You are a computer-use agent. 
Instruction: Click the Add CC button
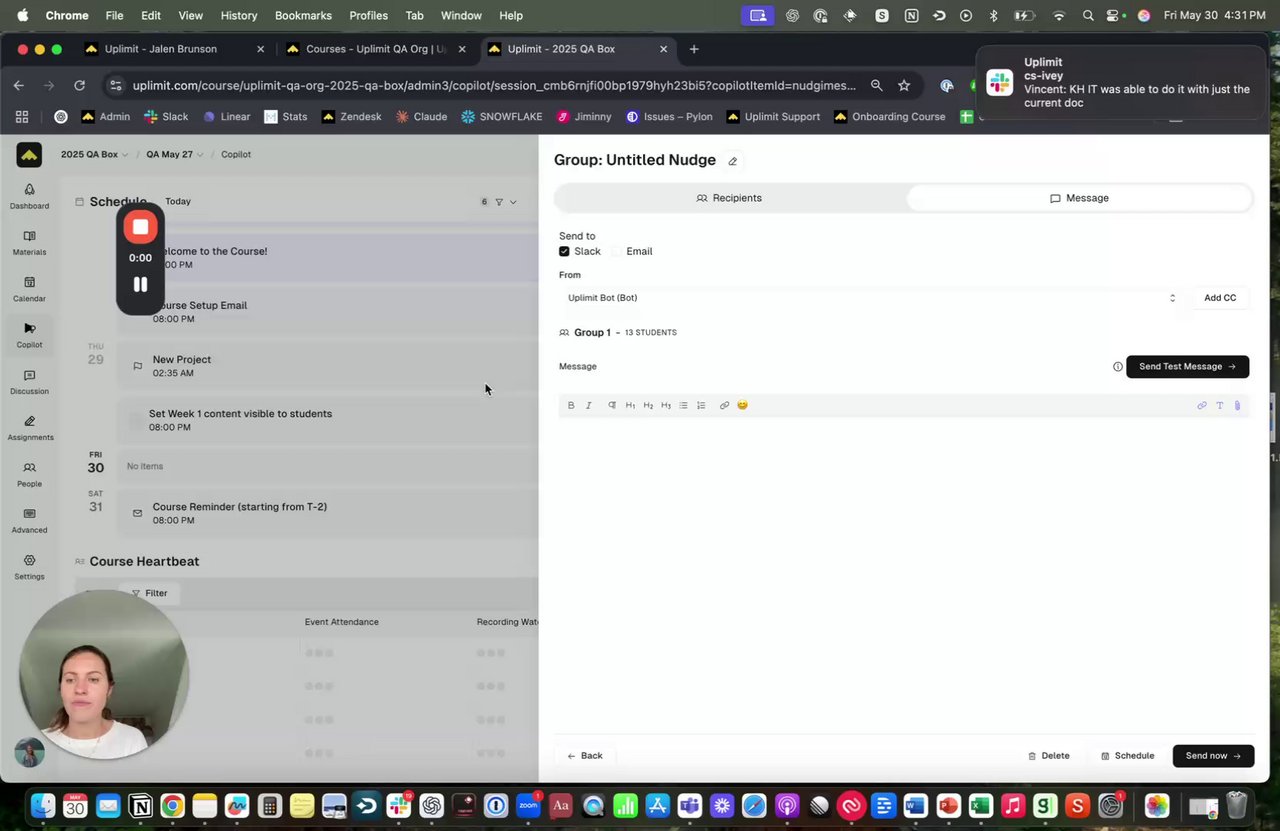[x=1219, y=298]
